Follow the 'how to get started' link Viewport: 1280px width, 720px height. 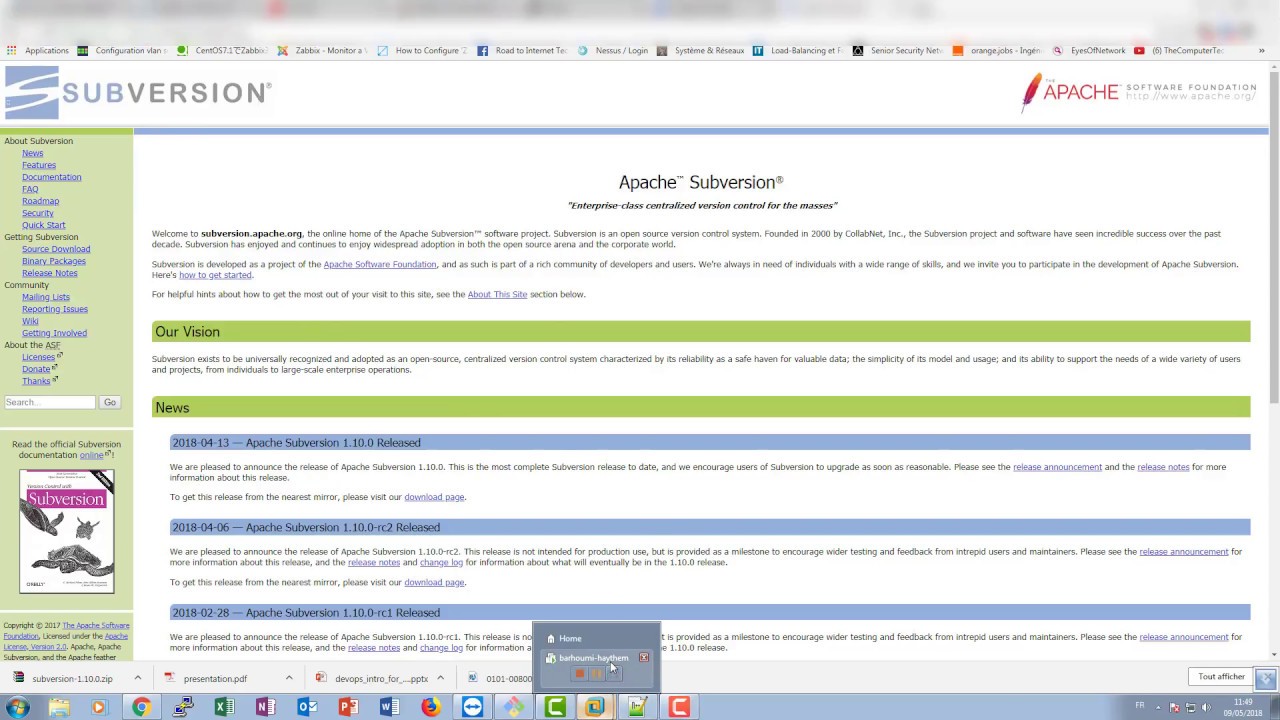coord(215,275)
